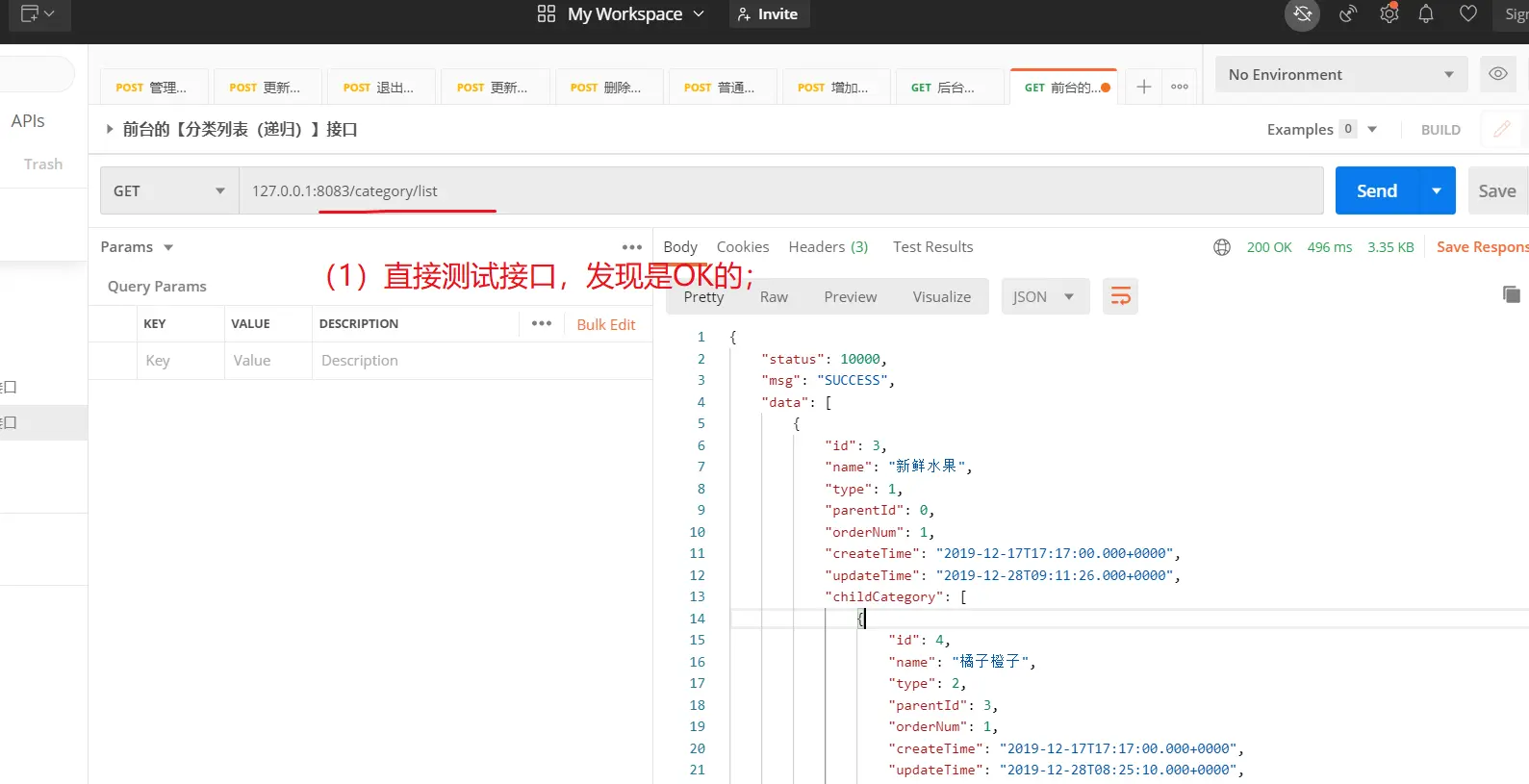Open the settings gear icon
The height and width of the screenshot is (784, 1529).
[1389, 14]
